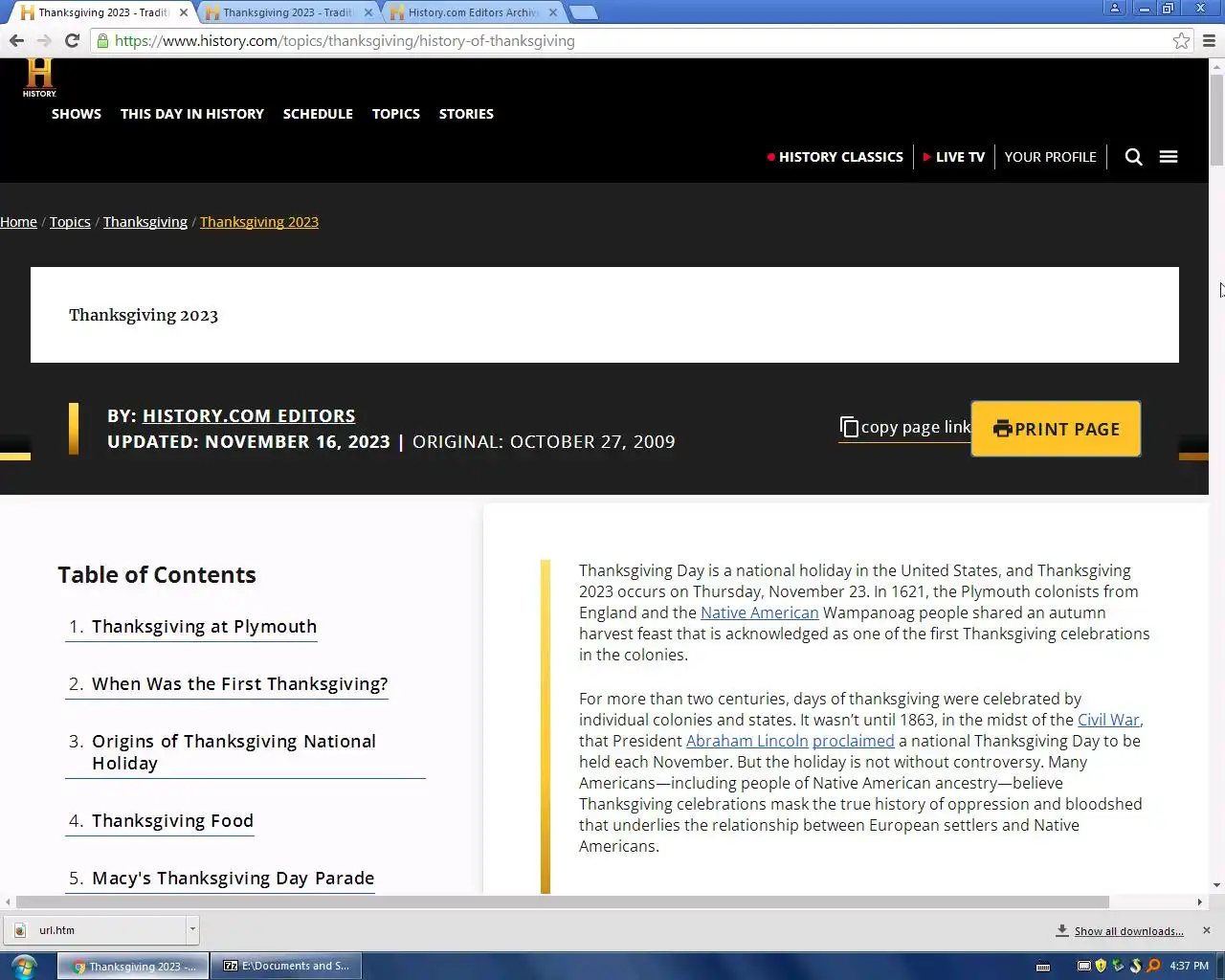The width and height of the screenshot is (1225, 980).
Task: Open THIS DAY IN HISTORY
Action: (x=192, y=114)
